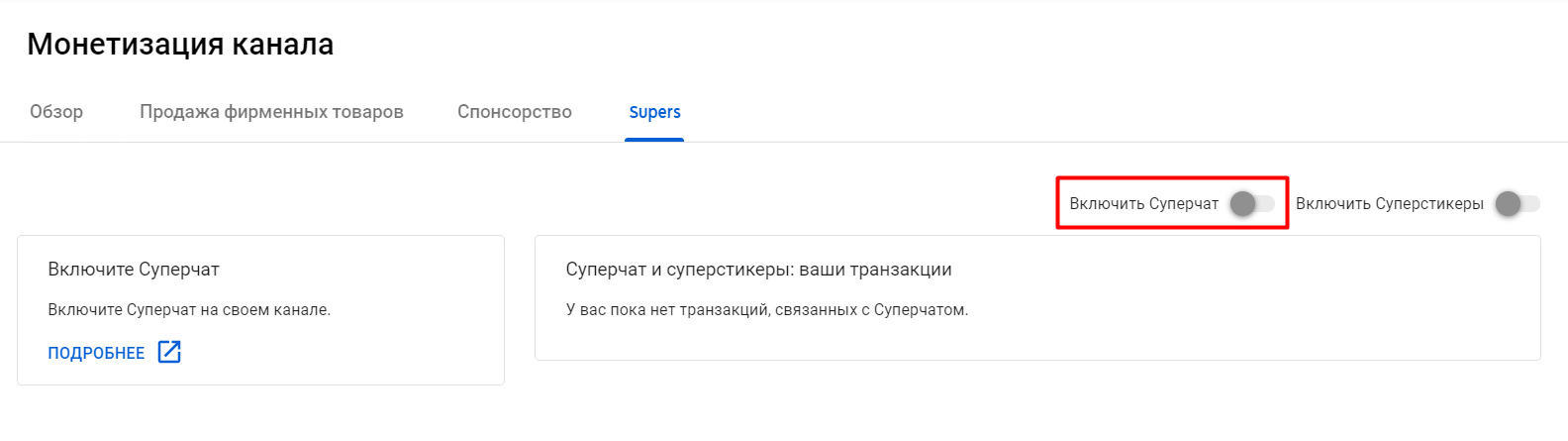
Task: Click text 'Включите Суперчат на своем канале.'
Action: click(x=189, y=309)
